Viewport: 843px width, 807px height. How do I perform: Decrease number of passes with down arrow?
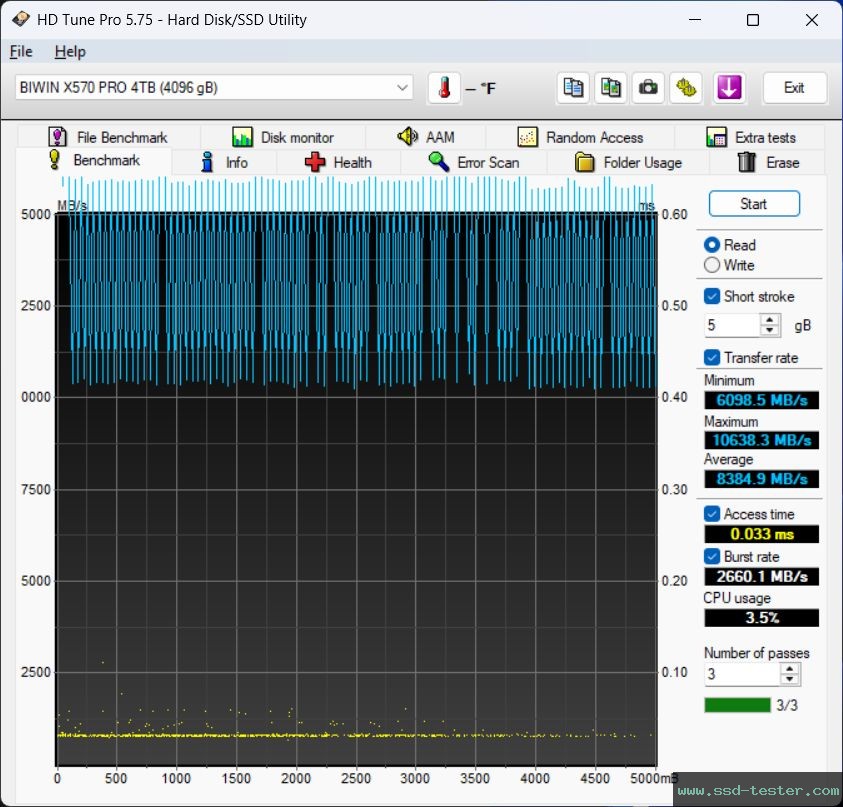789,679
